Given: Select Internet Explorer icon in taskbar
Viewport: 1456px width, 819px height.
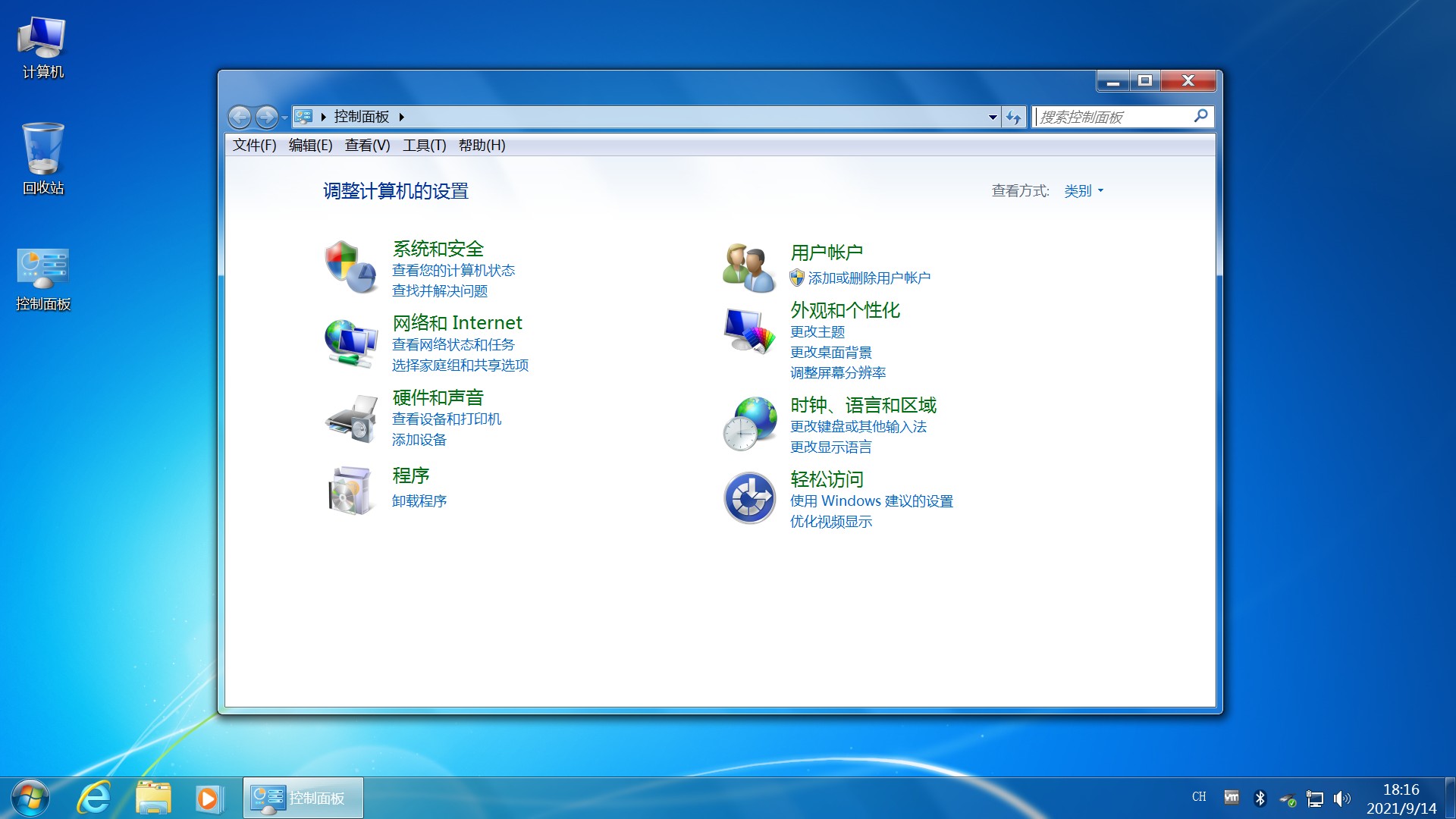Looking at the screenshot, I should point(98,796).
